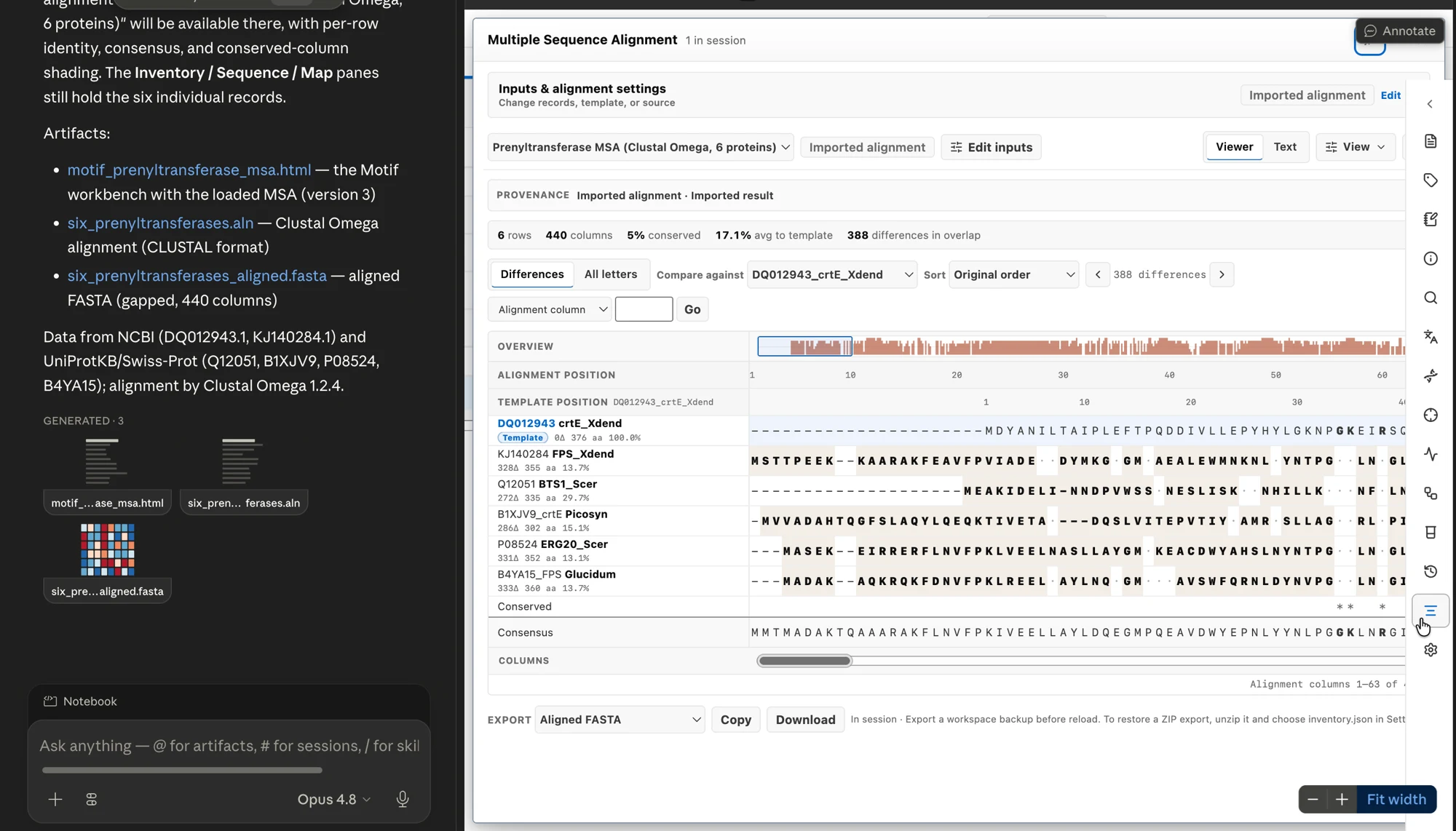Screen dimensions: 1456x831
Task: Switch to Differences display mode
Action: 532,274
